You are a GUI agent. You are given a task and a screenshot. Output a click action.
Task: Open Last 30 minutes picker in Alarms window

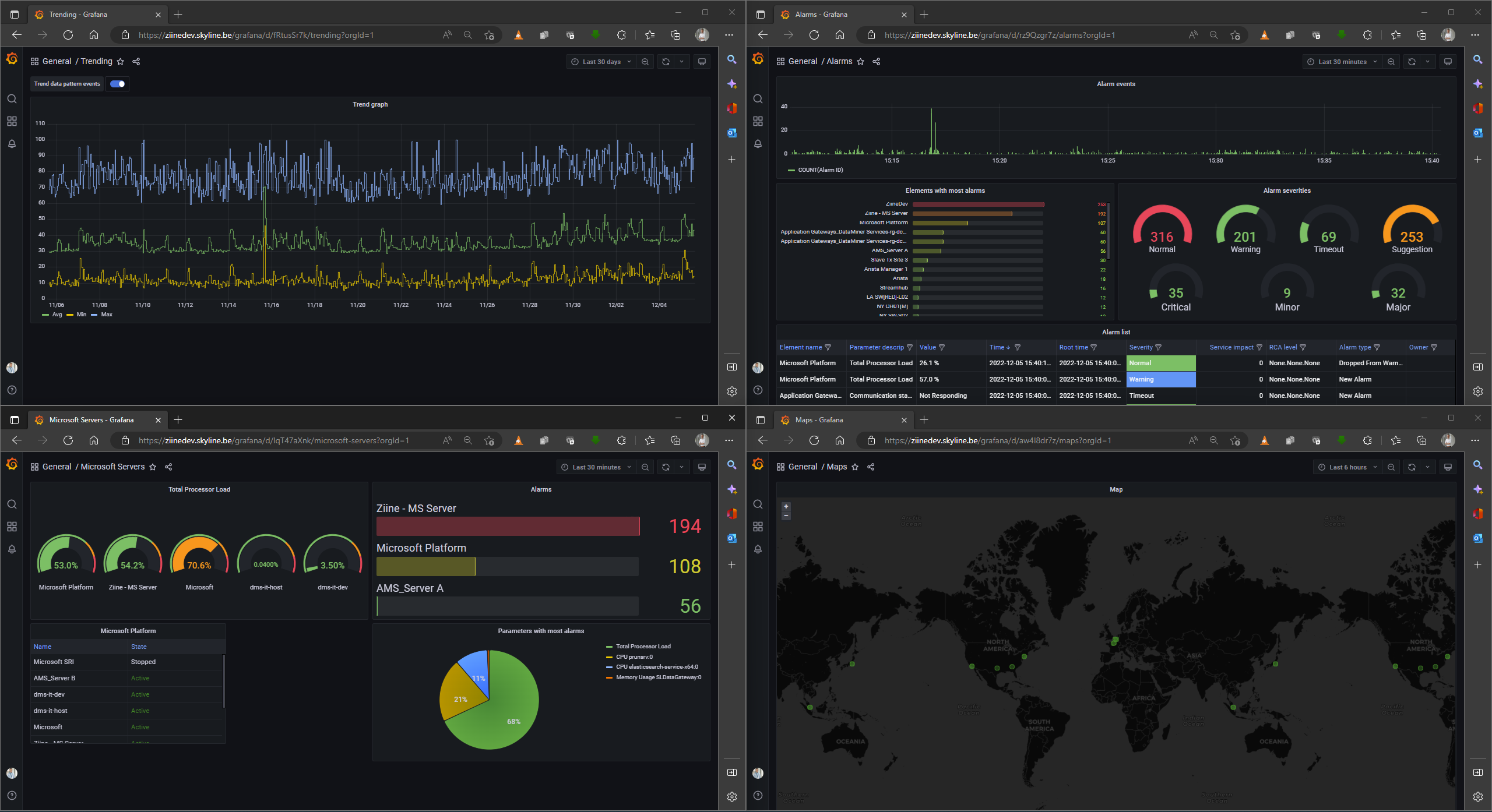click(x=1342, y=62)
